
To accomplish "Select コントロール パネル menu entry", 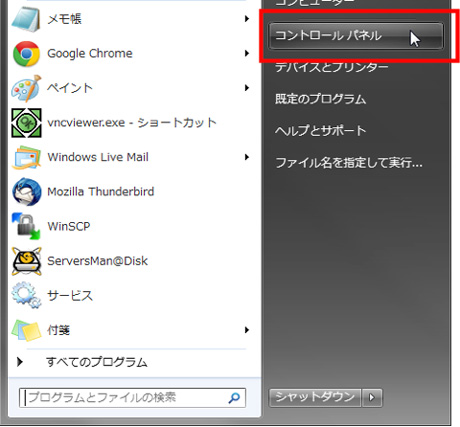I will (x=356, y=36).
